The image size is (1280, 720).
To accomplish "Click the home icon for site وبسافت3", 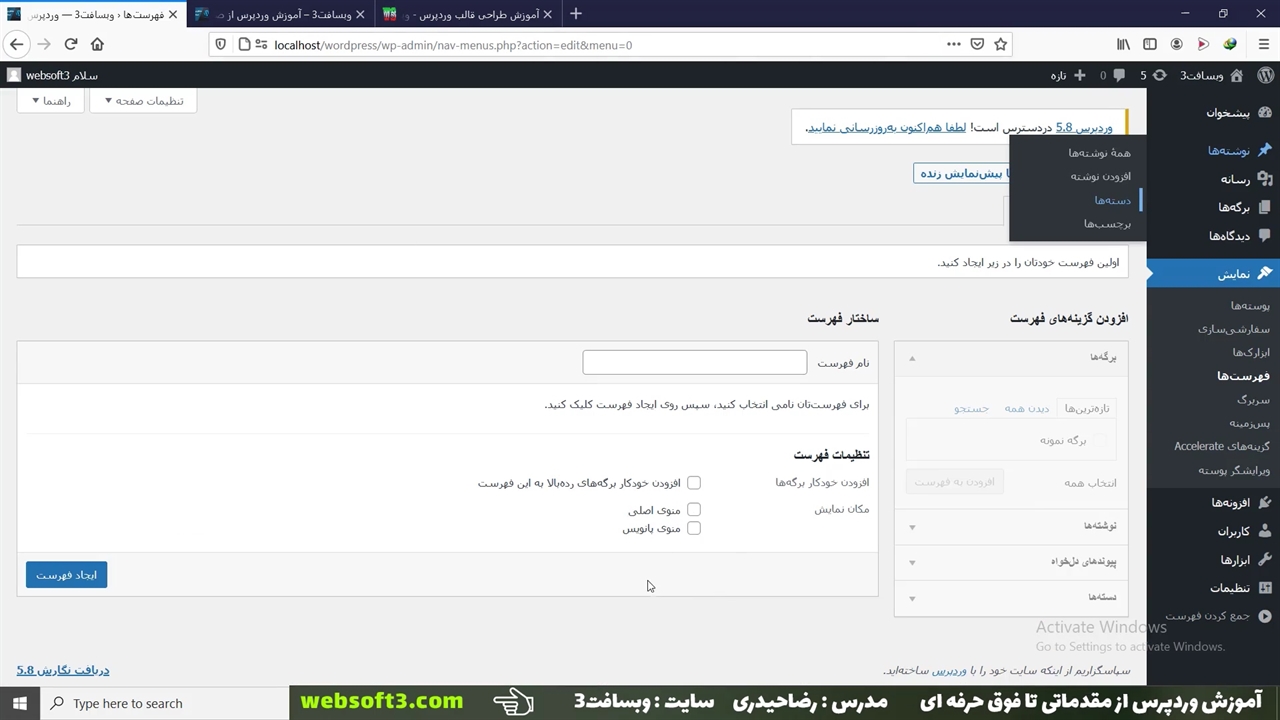I will [1236, 75].
